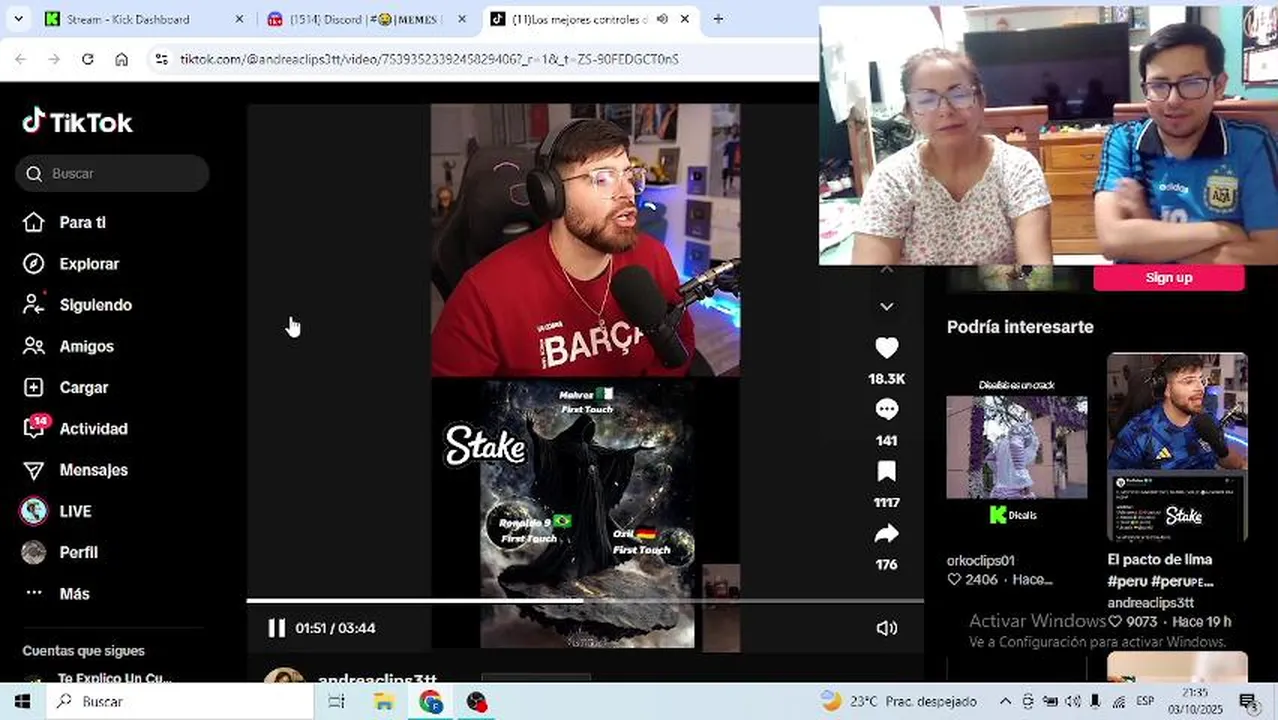Open orkoclips01 recommended video thumbnail
The height and width of the screenshot is (720, 1278).
pos(1016,447)
